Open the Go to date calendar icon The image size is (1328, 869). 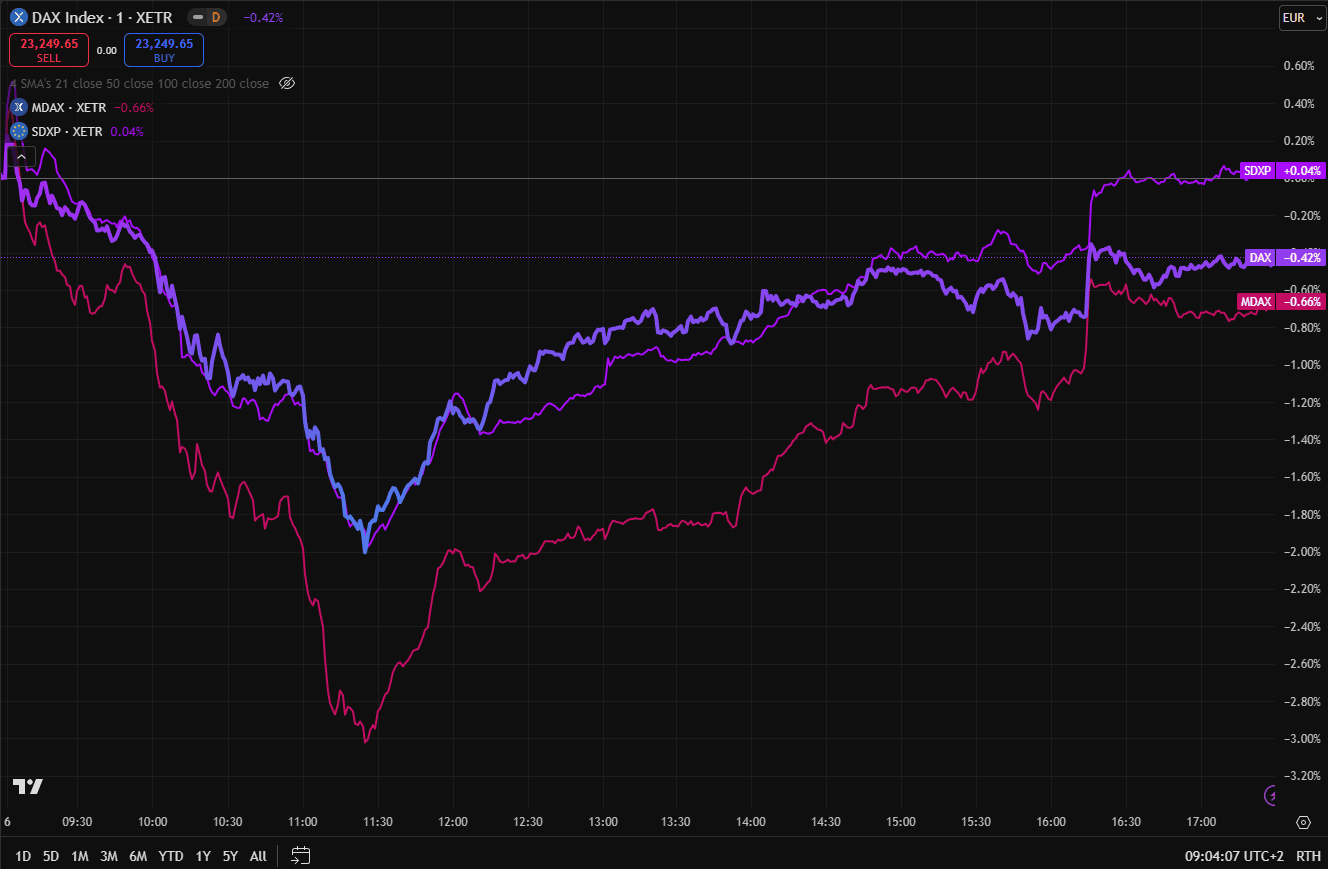301,855
